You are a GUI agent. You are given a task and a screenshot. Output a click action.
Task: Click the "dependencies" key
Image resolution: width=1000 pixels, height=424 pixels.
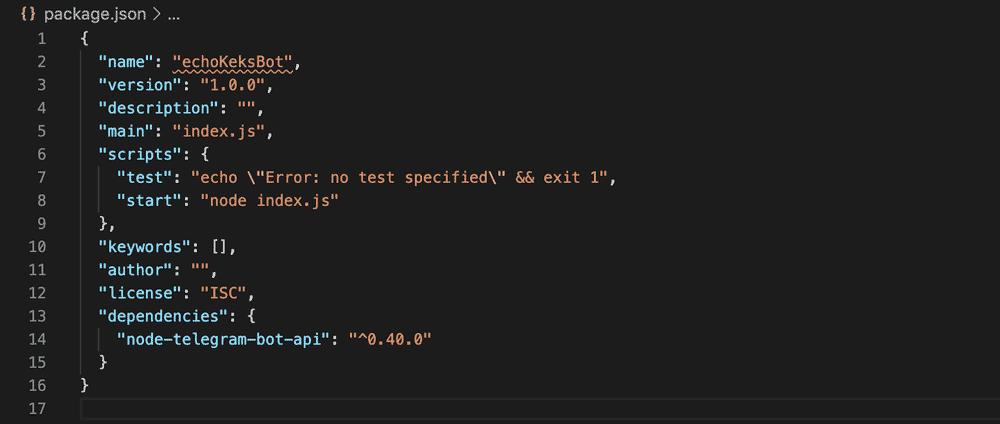[x=158, y=315]
